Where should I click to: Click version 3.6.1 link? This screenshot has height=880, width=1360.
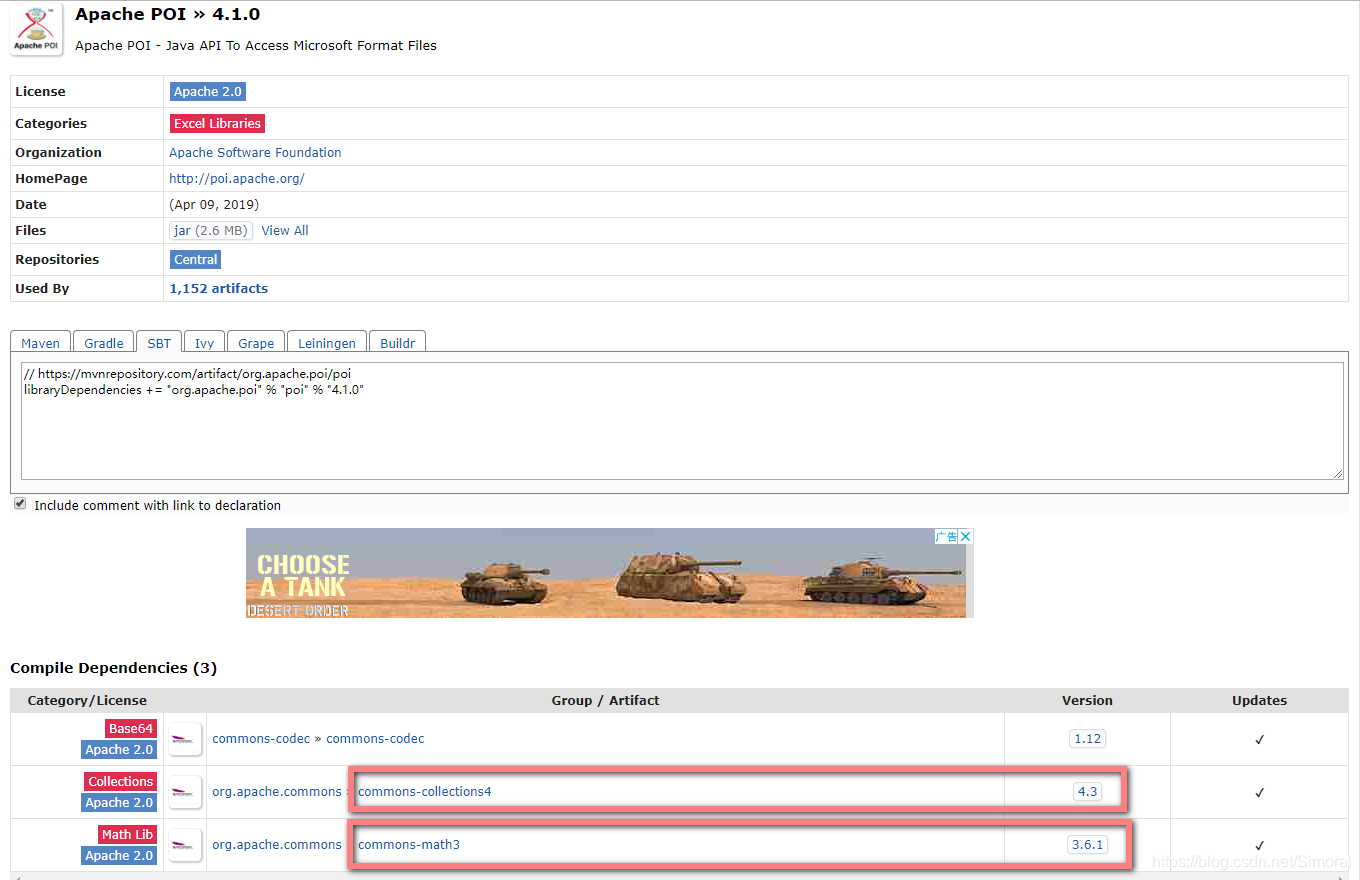coord(1087,845)
